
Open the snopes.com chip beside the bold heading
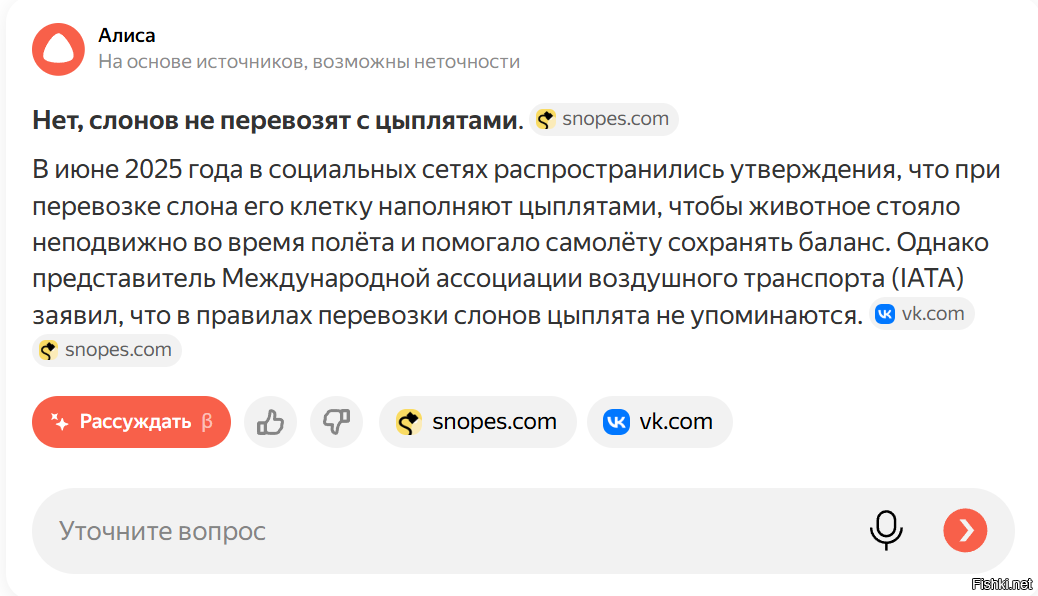tap(604, 119)
